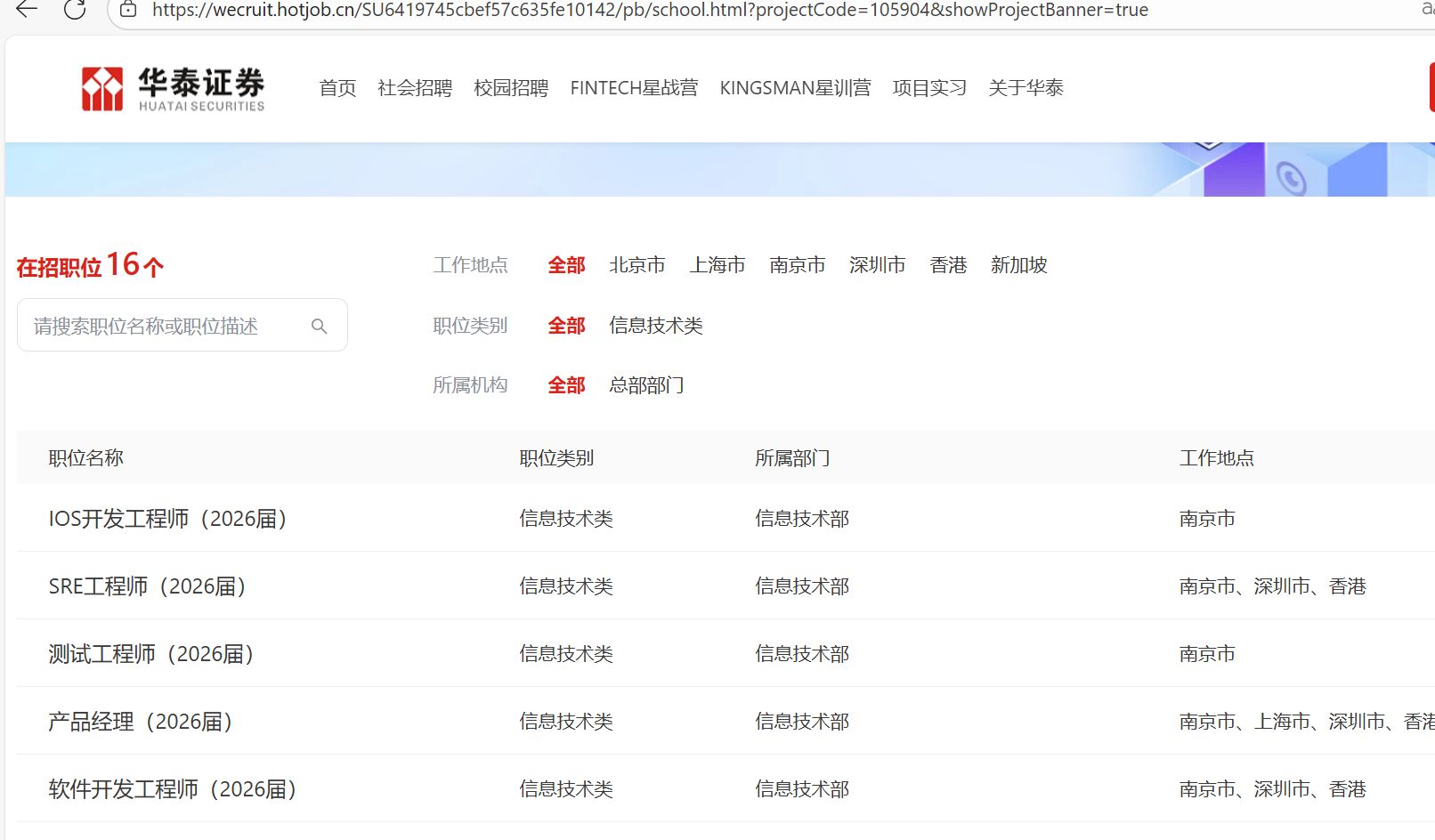Open 关于华泰 navigation item

(x=1026, y=88)
